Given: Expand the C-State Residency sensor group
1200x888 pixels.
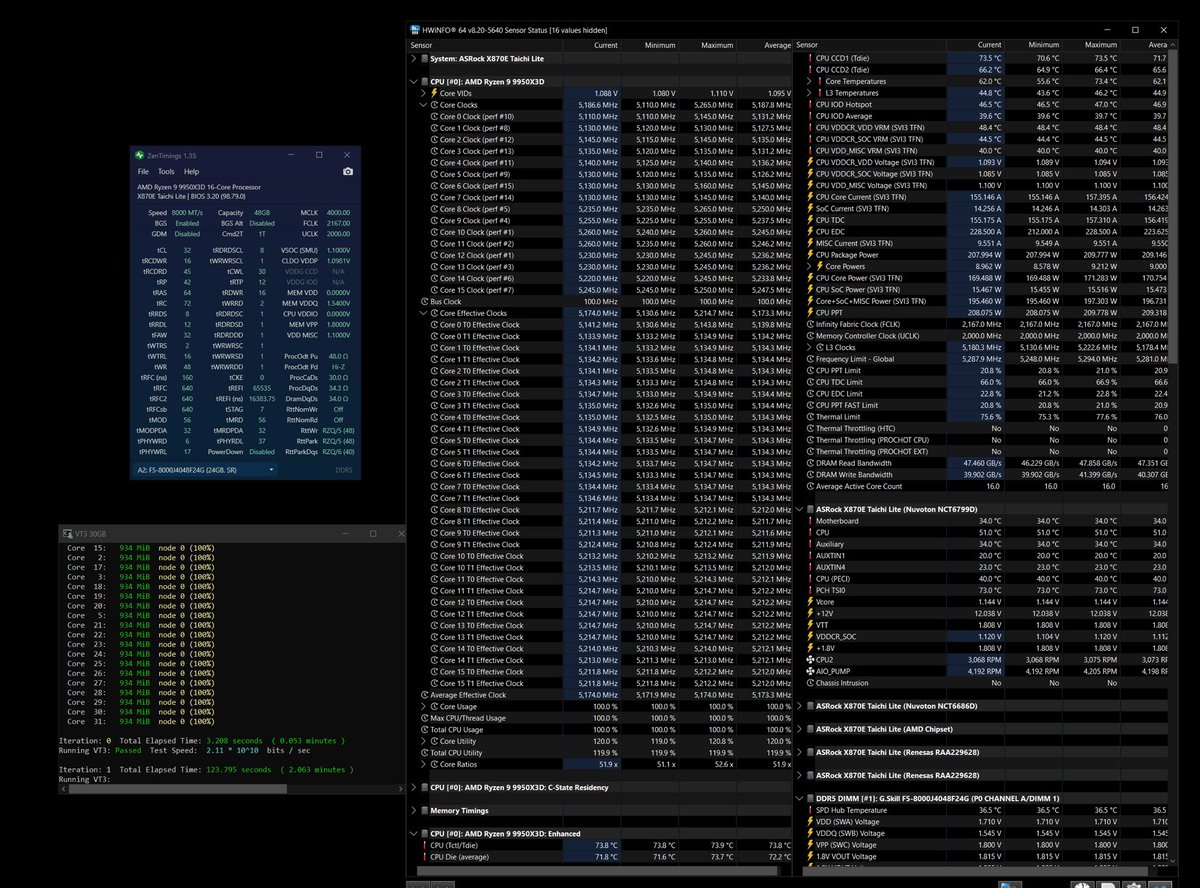Looking at the screenshot, I should pyautogui.click(x=413, y=787).
